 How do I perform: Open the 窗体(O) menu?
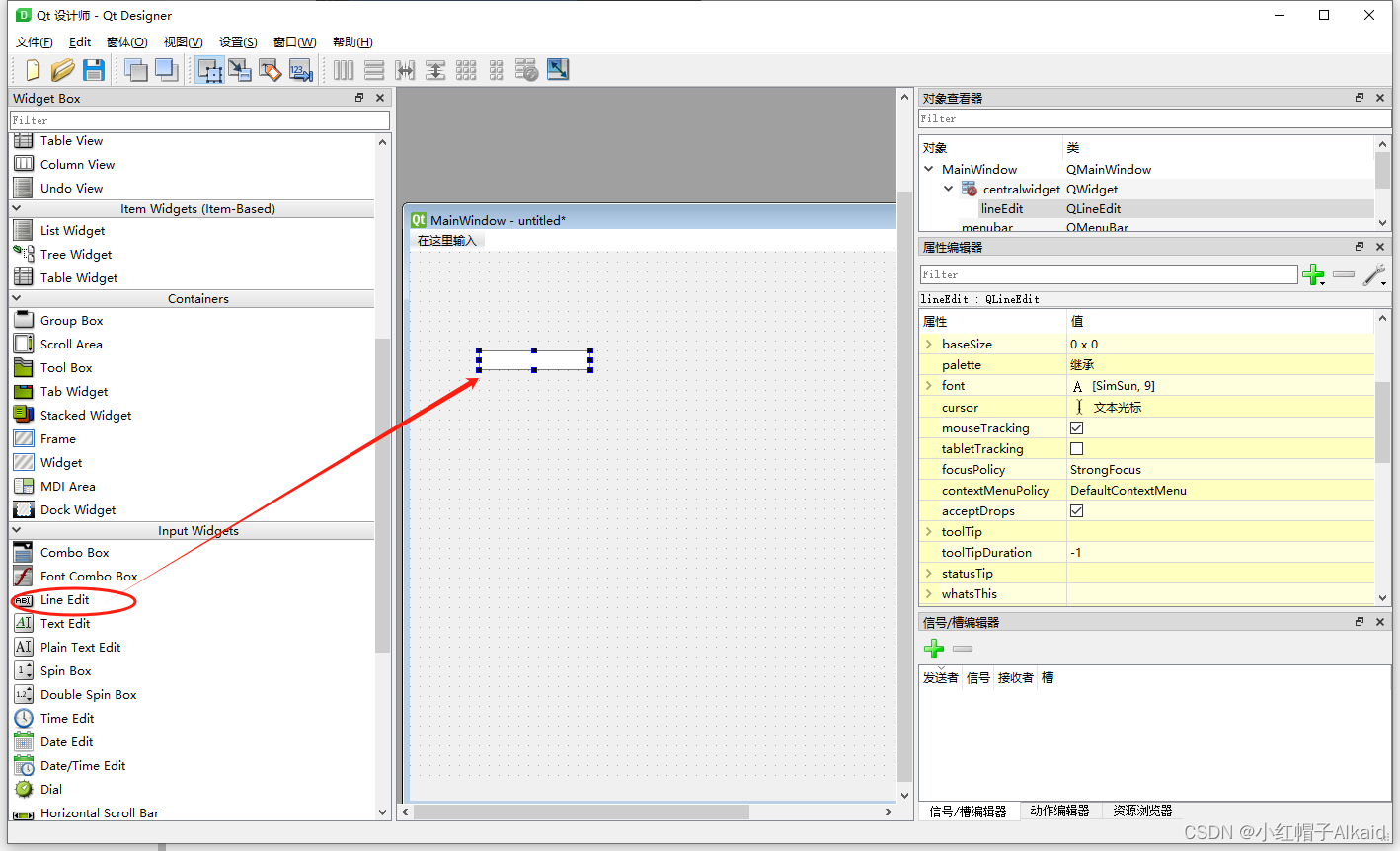127,42
